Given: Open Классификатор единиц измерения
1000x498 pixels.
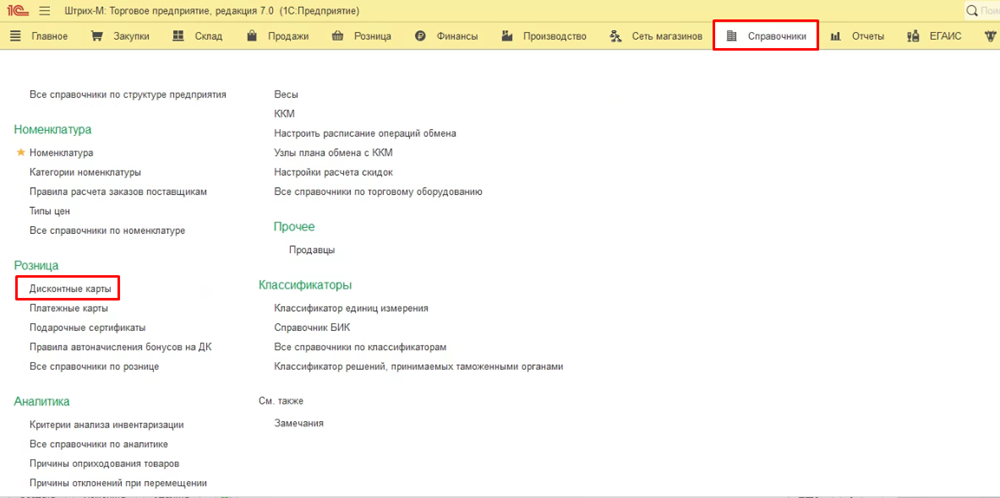Looking at the screenshot, I should coord(351,308).
